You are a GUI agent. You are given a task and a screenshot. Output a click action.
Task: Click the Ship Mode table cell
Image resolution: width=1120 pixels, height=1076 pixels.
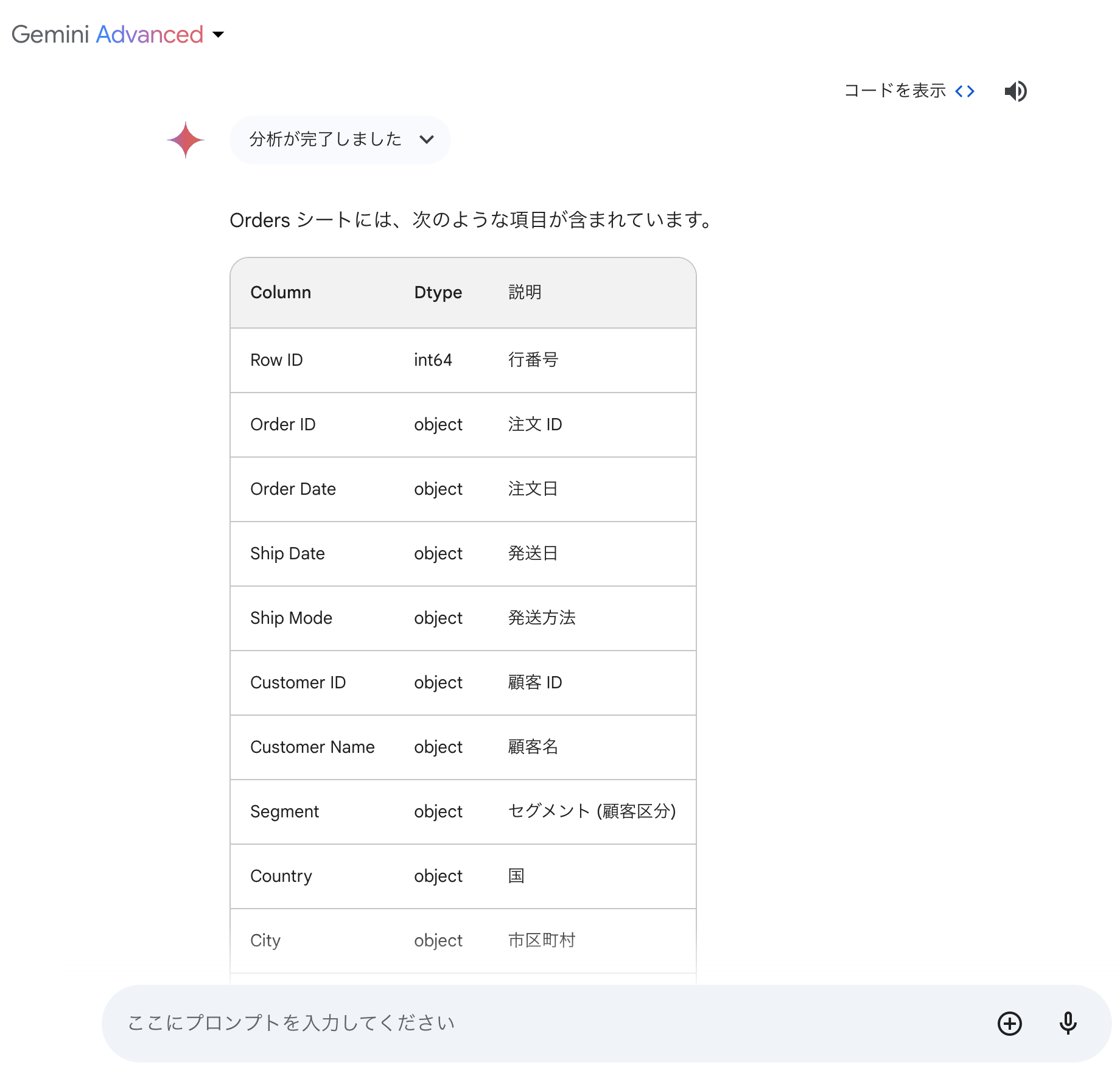coord(291,618)
